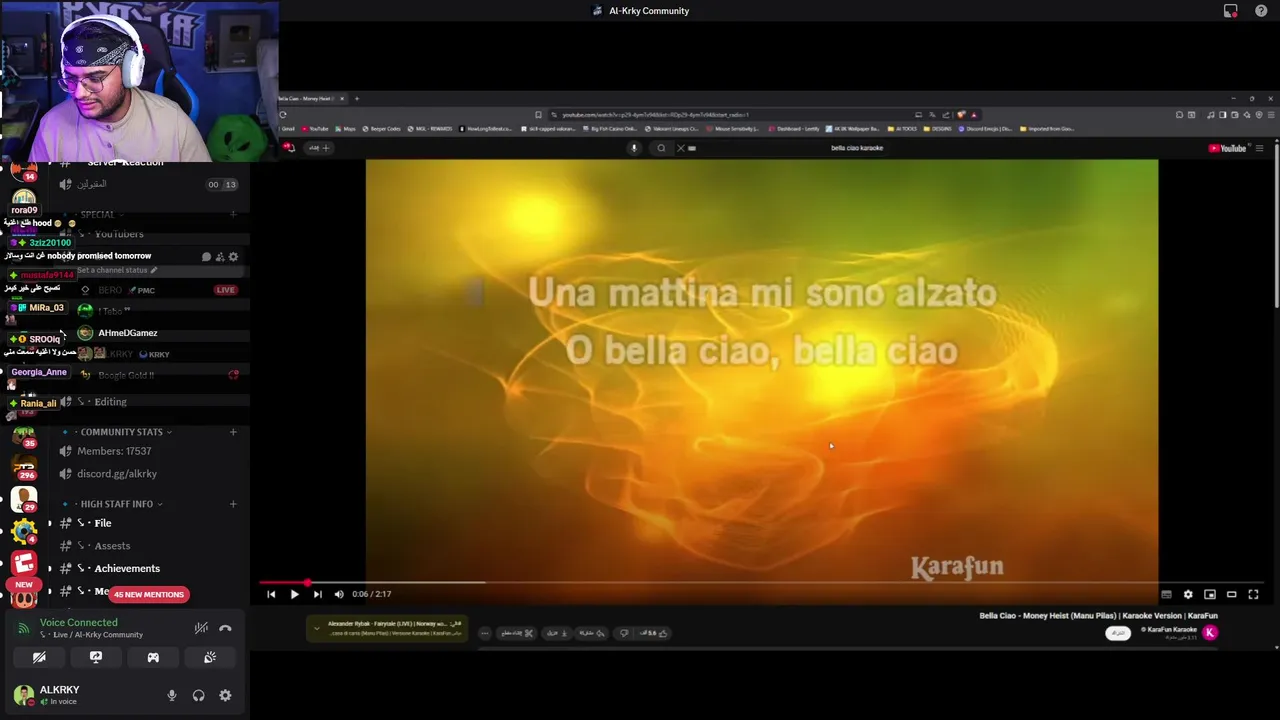1280x720 pixels.
Task: Toggle subtitles on the YouTube player
Action: pos(1166,594)
